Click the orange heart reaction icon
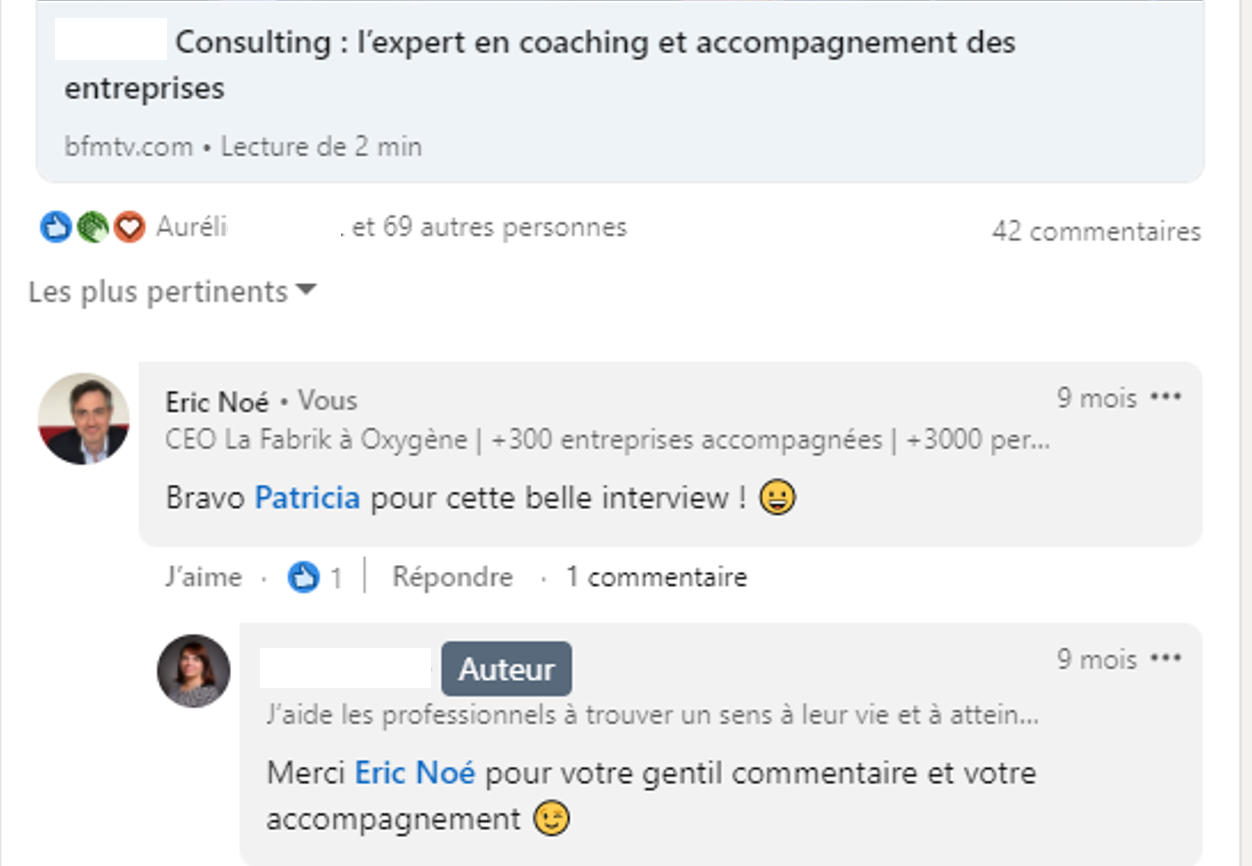The image size is (1252, 866). pos(129,228)
